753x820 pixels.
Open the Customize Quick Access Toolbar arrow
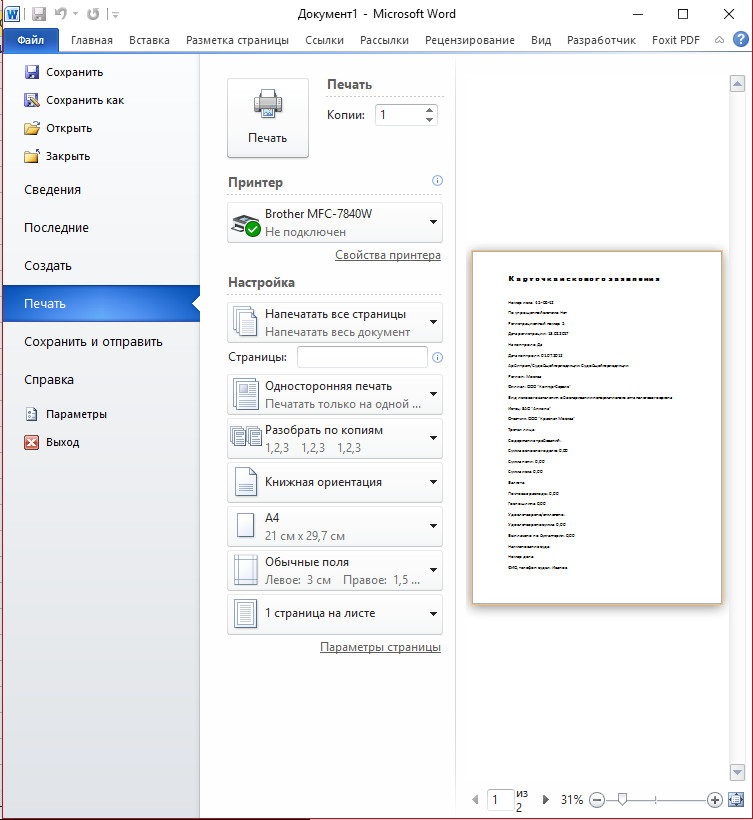click(x=116, y=15)
